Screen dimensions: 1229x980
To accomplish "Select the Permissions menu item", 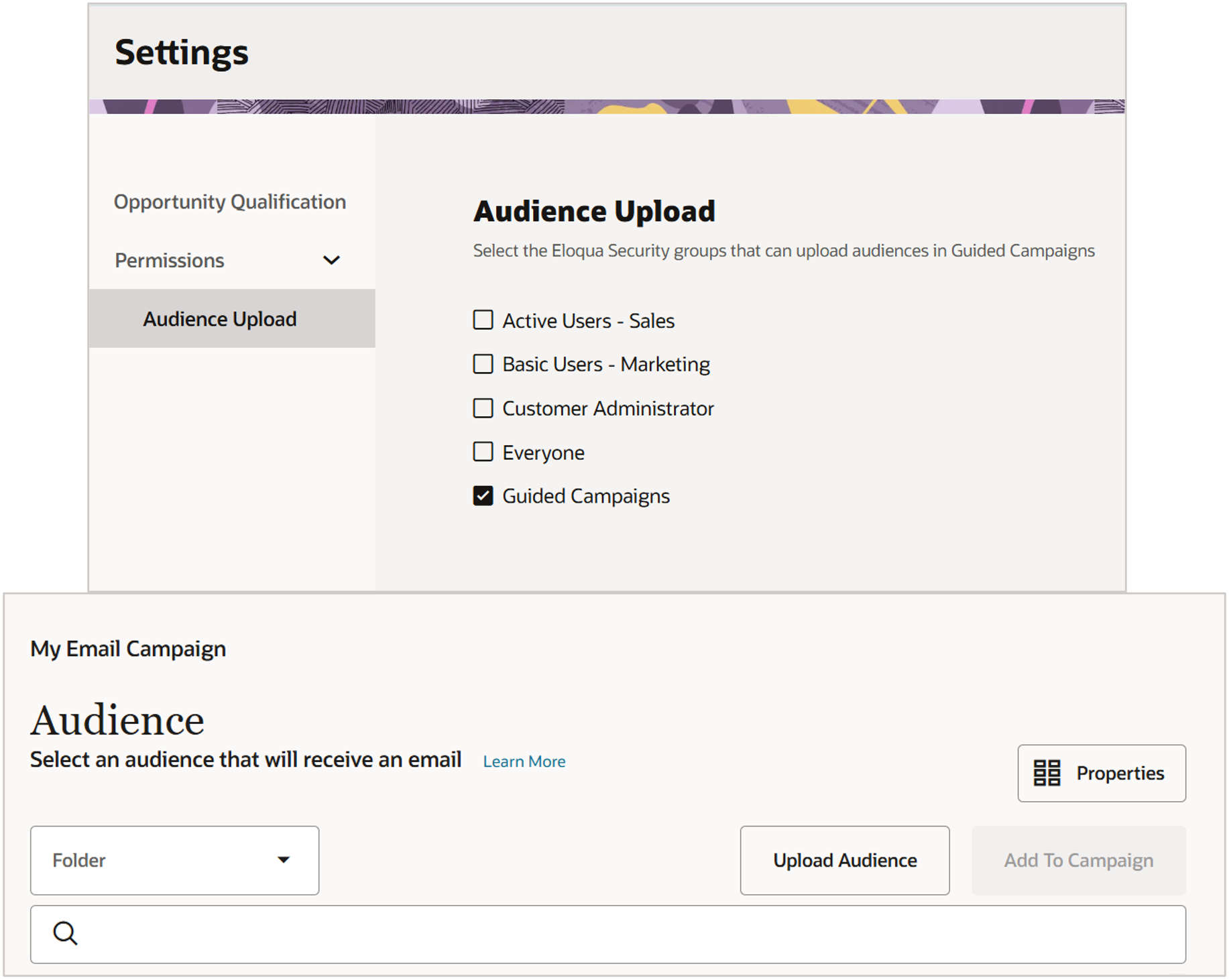I will click(x=170, y=260).
